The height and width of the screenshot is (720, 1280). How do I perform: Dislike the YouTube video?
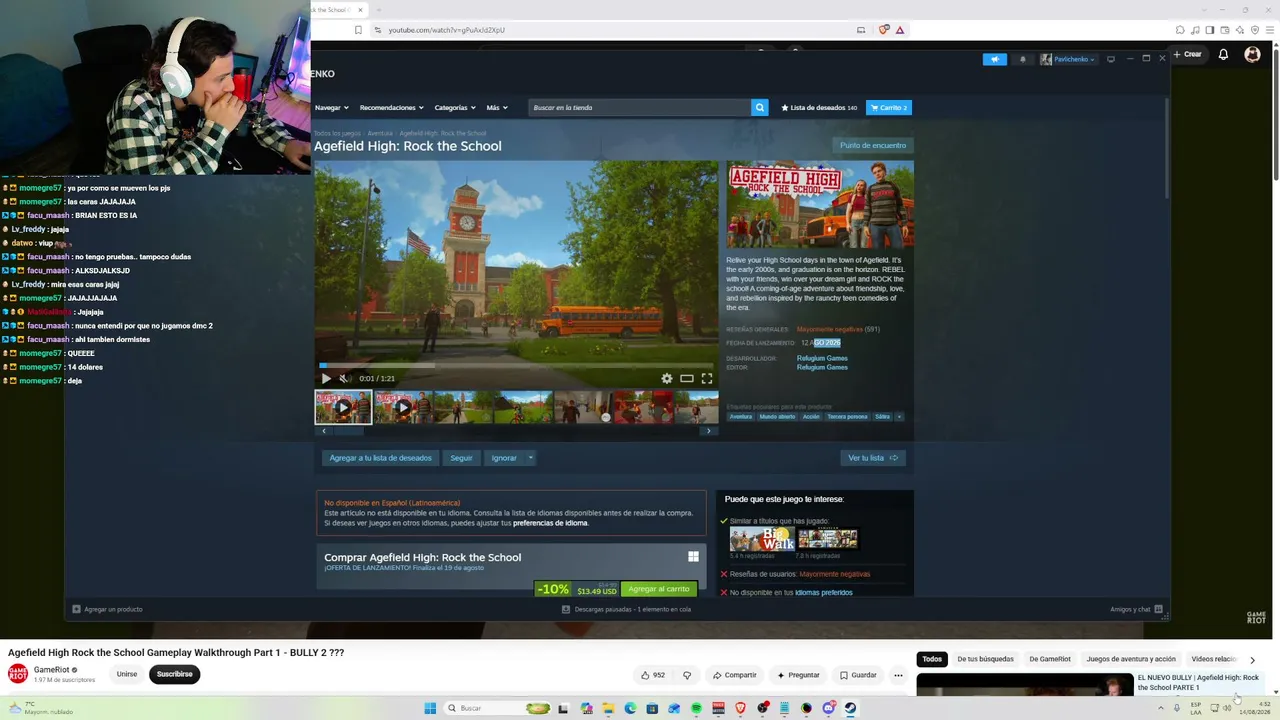687,675
